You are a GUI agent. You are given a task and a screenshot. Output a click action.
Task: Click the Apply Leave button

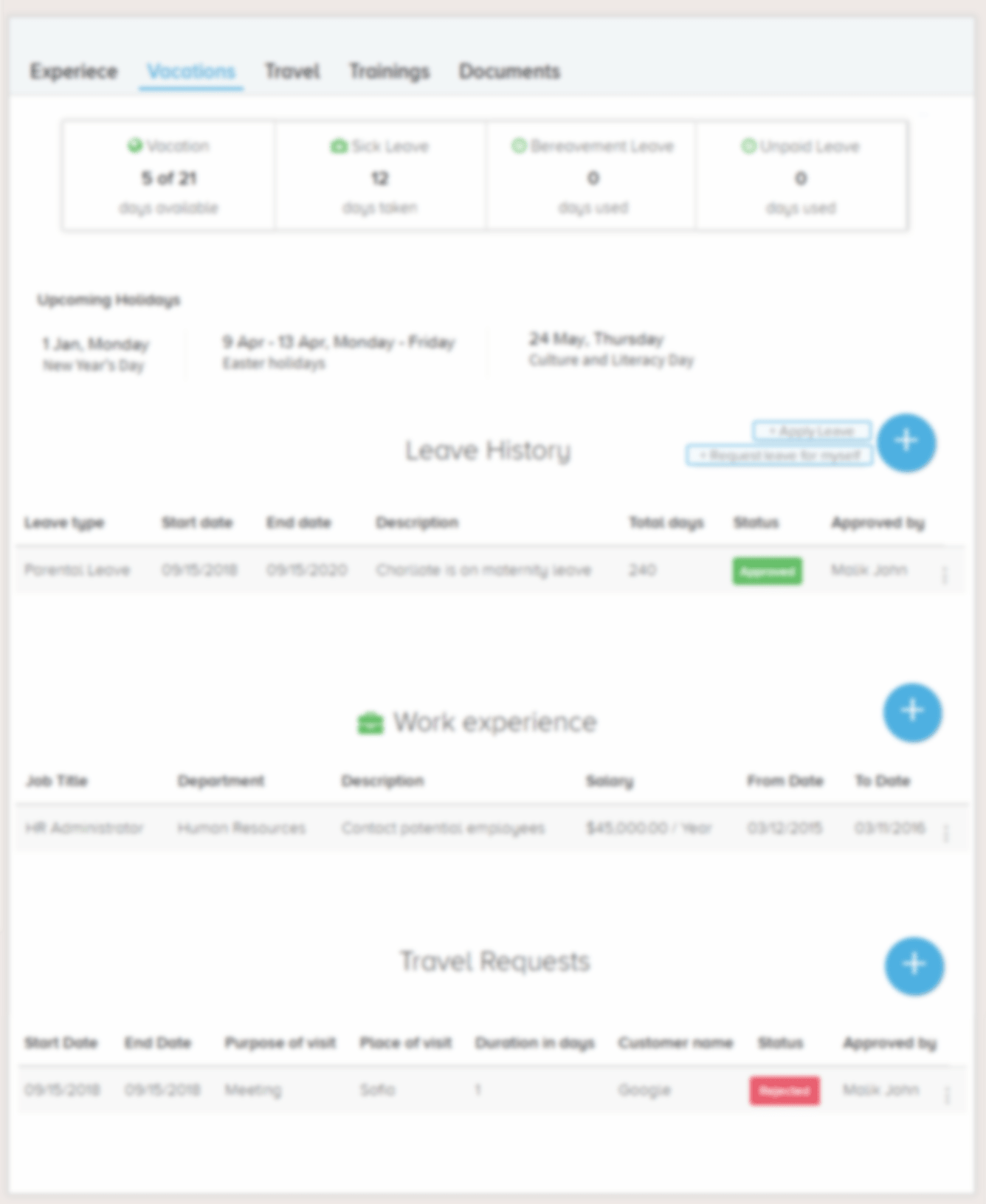812,431
